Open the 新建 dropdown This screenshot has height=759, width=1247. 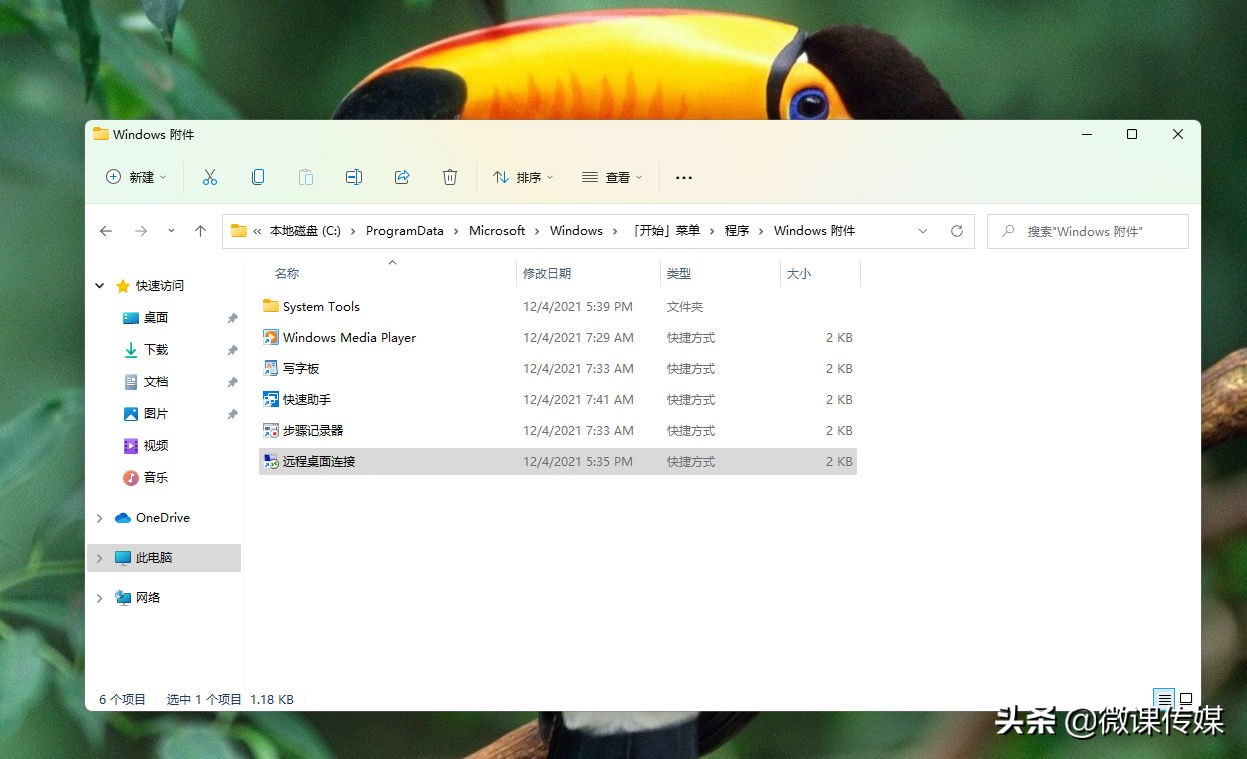(136, 177)
